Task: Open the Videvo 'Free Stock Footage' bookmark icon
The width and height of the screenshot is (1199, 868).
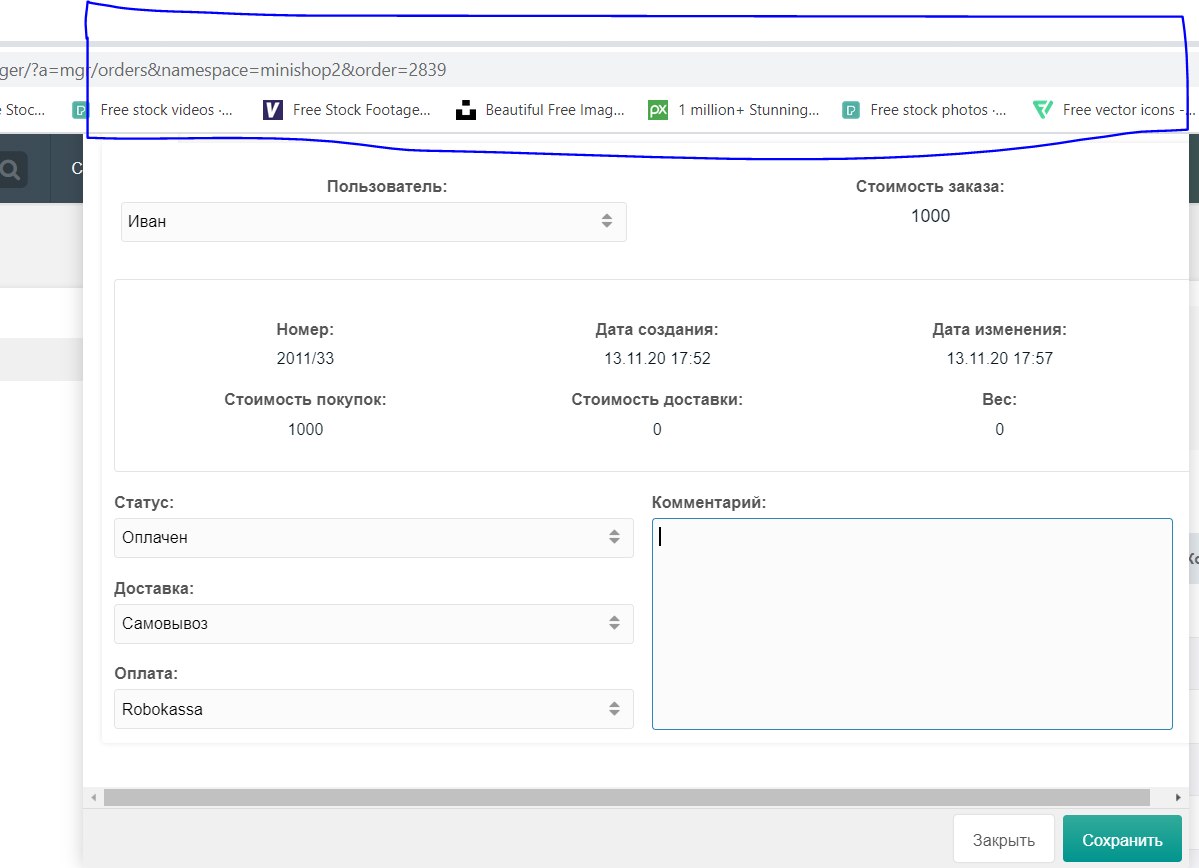Action: click(273, 110)
